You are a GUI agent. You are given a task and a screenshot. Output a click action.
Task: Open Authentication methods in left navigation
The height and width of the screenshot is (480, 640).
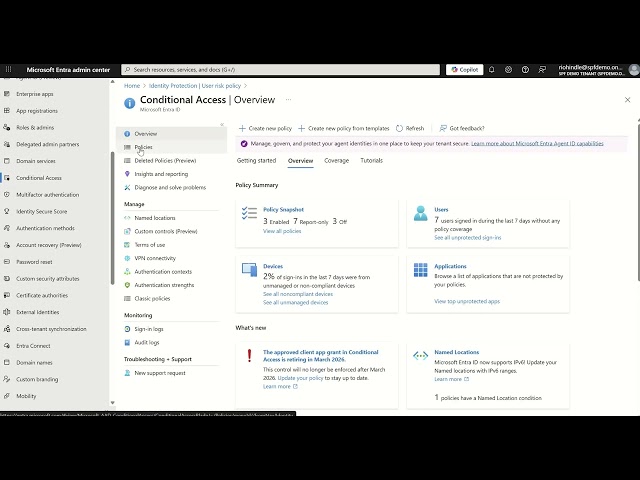point(45,228)
